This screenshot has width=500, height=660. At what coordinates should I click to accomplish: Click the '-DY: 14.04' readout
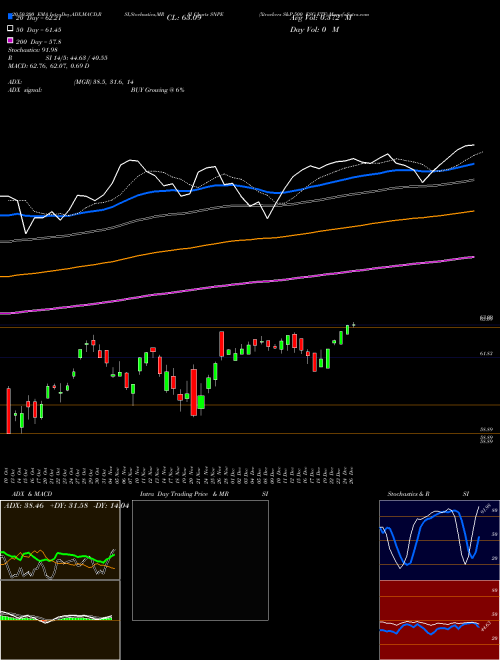110,506
